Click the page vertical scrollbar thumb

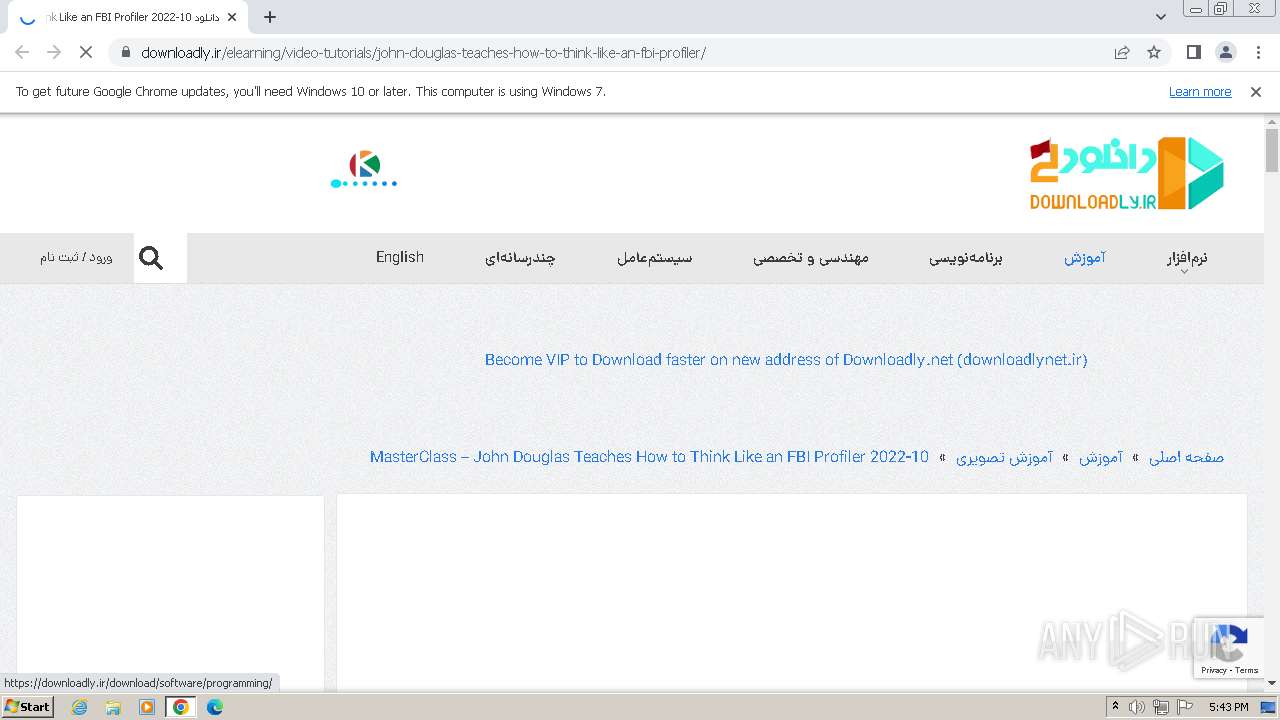(x=1272, y=150)
